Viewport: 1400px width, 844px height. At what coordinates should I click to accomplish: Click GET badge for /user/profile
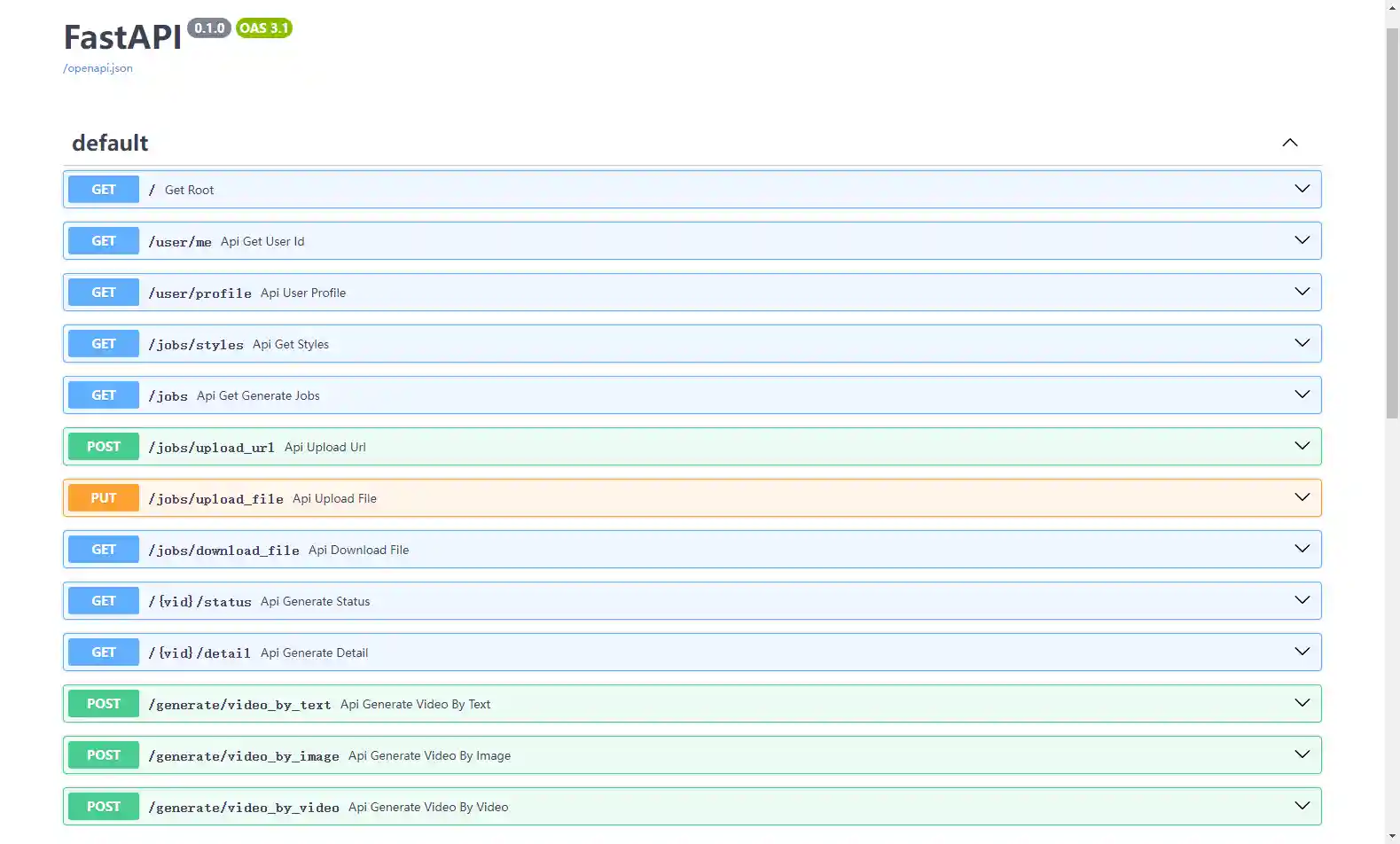click(x=104, y=293)
